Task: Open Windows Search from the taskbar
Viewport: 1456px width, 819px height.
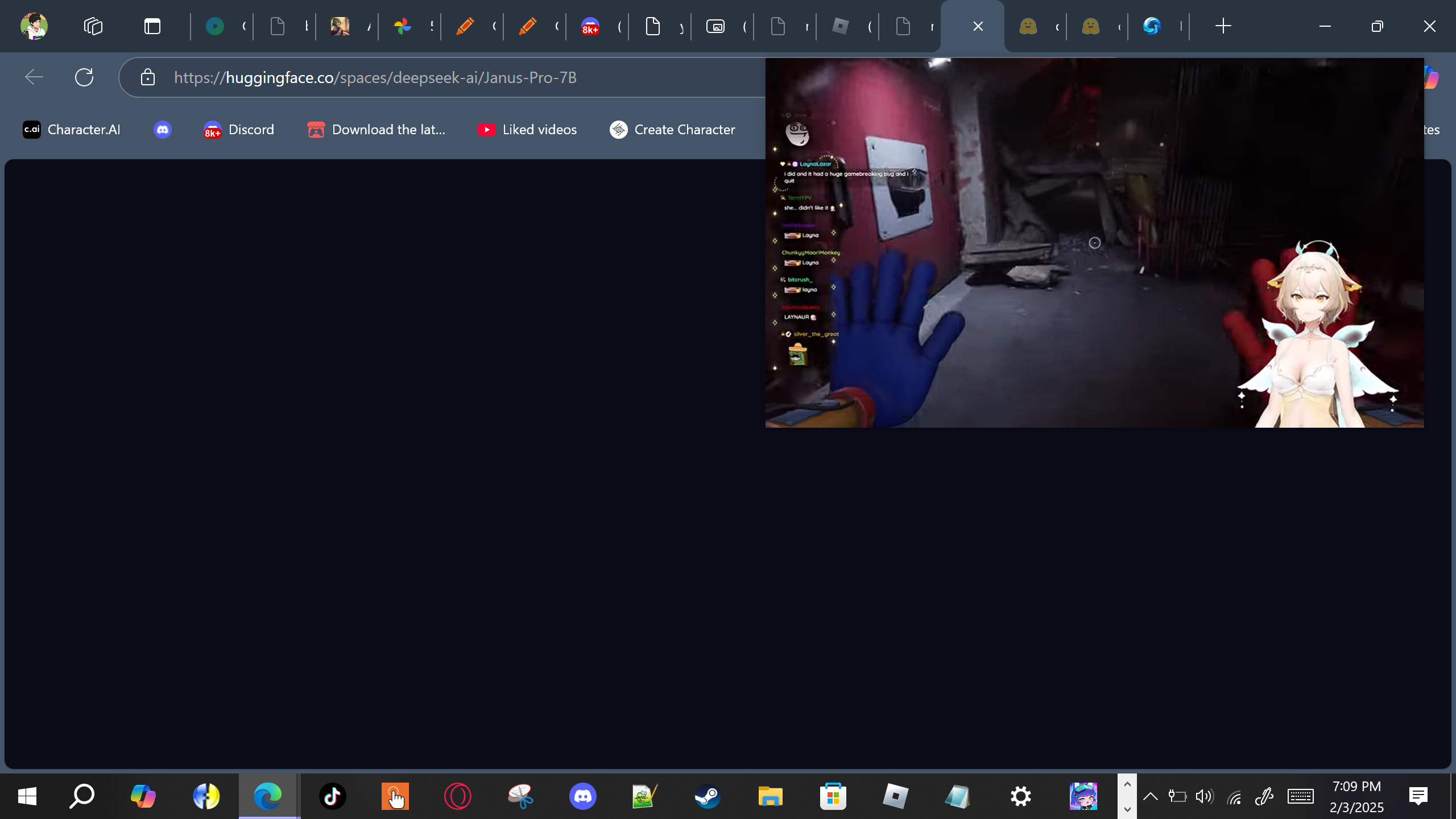Action: tap(81, 796)
